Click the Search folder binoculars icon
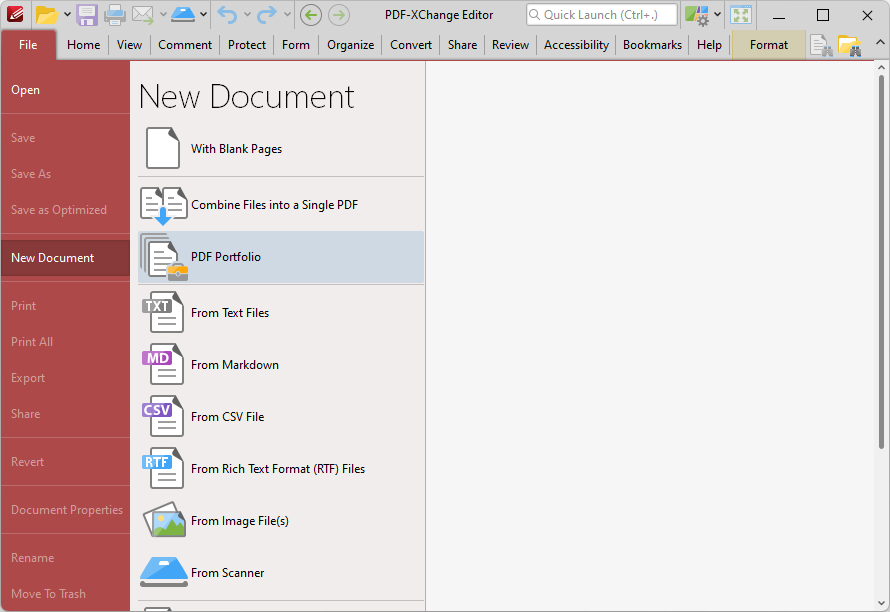 click(850, 45)
